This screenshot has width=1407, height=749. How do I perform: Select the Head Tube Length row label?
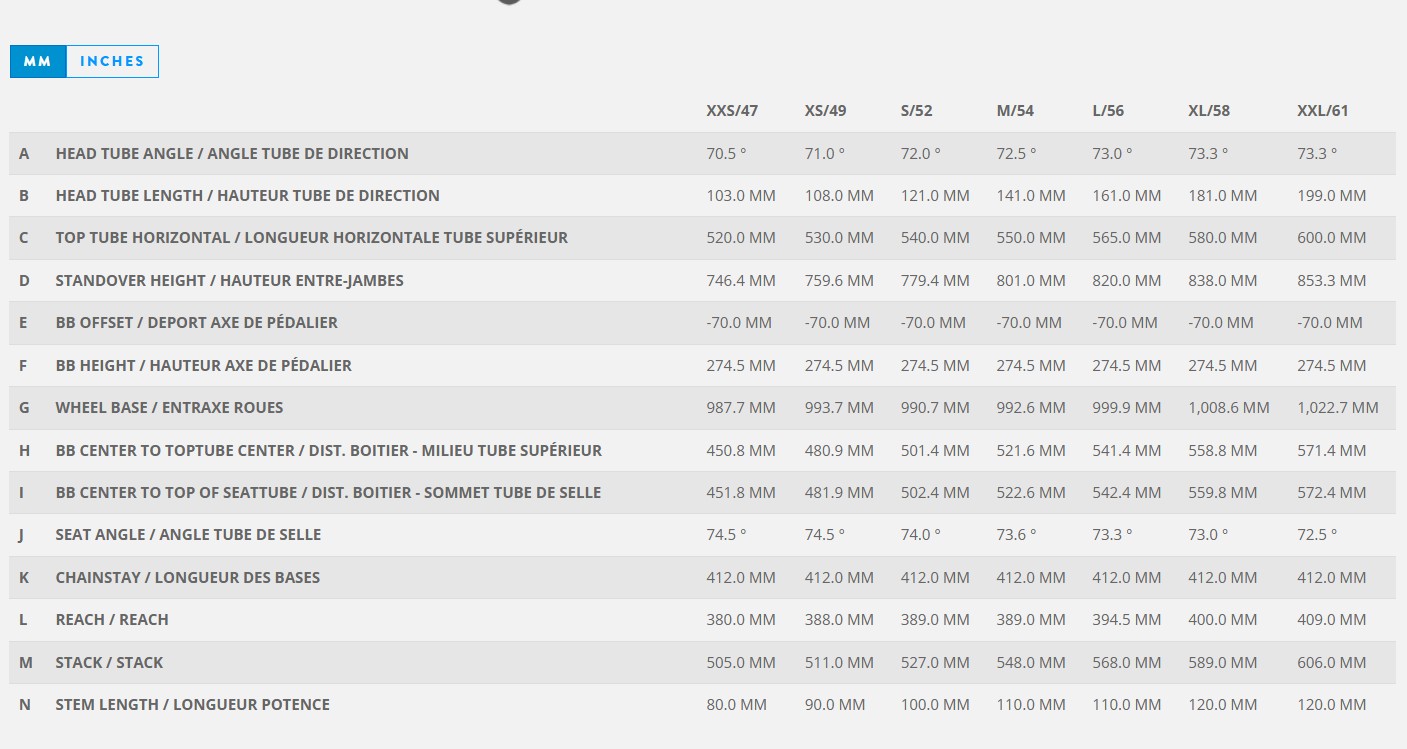click(247, 196)
